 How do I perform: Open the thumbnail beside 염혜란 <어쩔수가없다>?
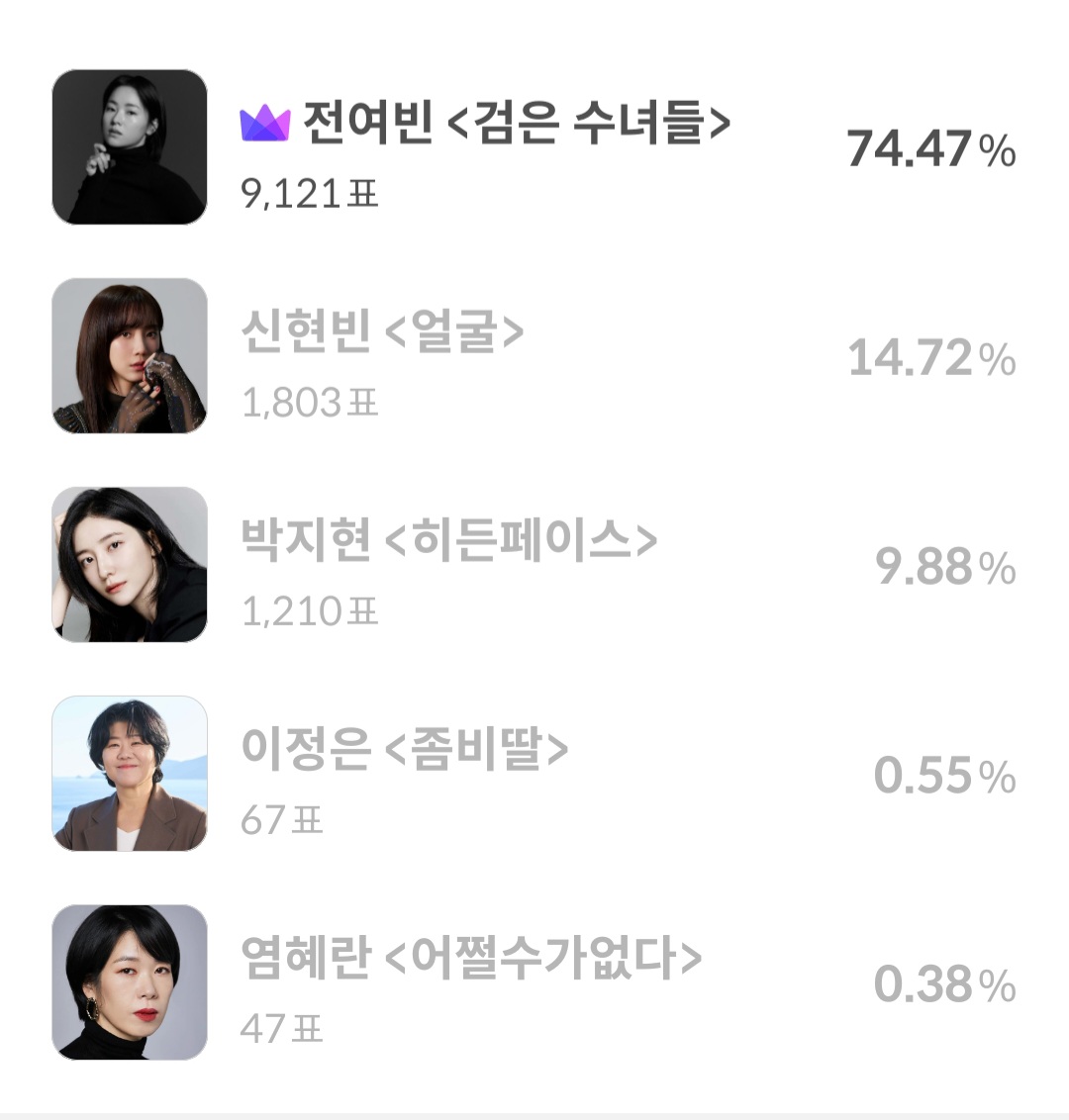(130, 981)
